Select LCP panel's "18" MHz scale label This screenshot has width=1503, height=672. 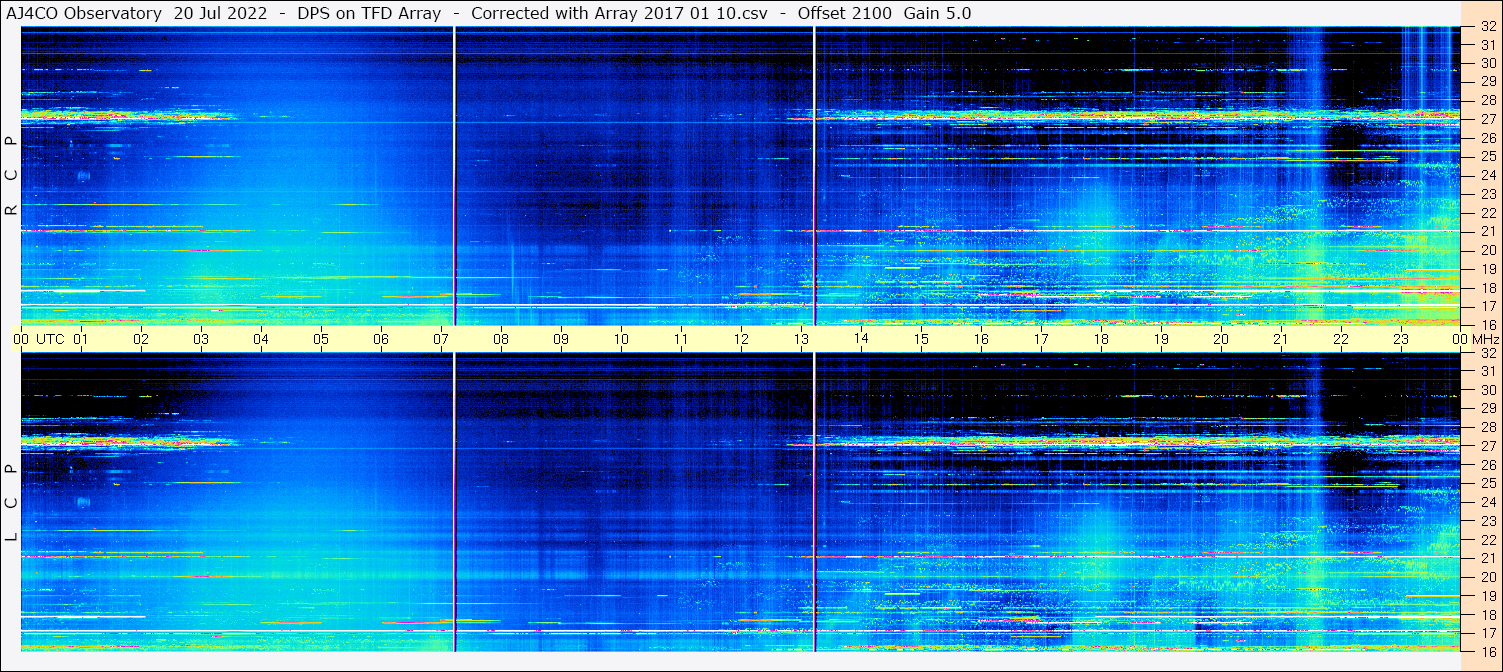pos(1487,615)
